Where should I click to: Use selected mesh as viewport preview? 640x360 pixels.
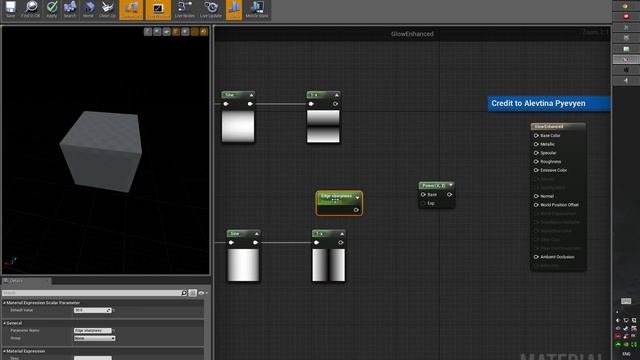click(185, 32)
